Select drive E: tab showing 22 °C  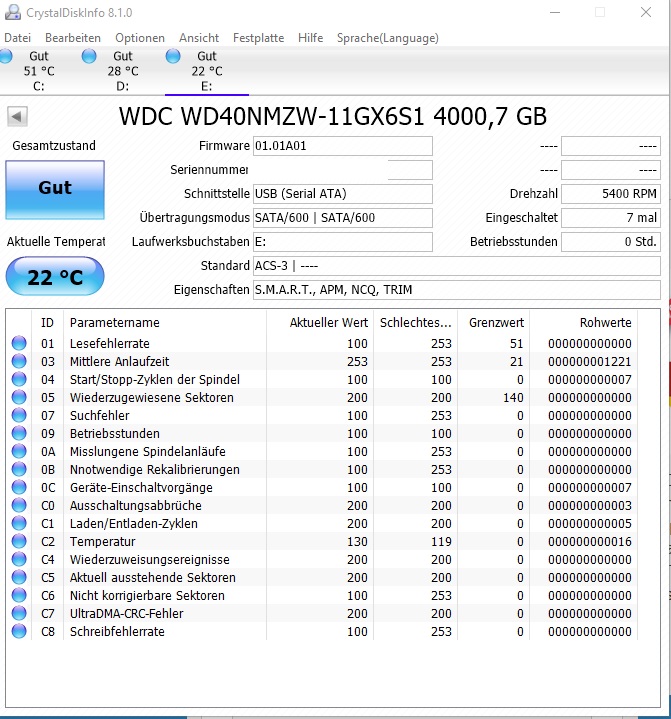(207, 71)
